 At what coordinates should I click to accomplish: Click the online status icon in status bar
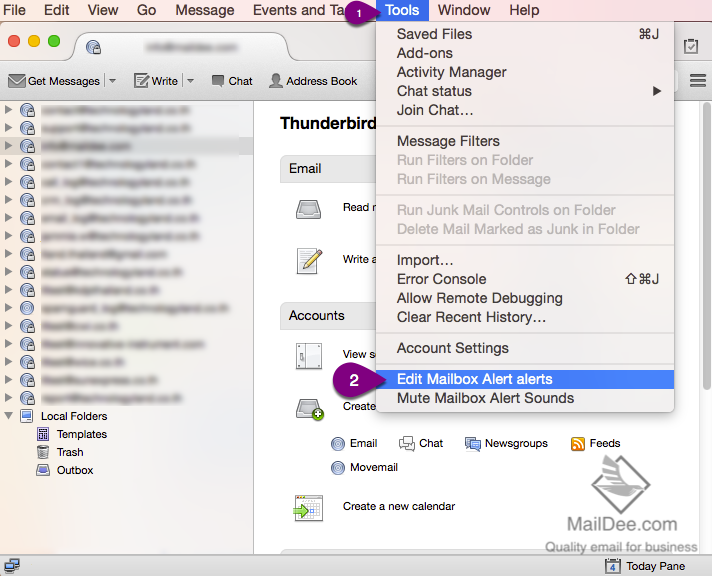click(11, 566)
